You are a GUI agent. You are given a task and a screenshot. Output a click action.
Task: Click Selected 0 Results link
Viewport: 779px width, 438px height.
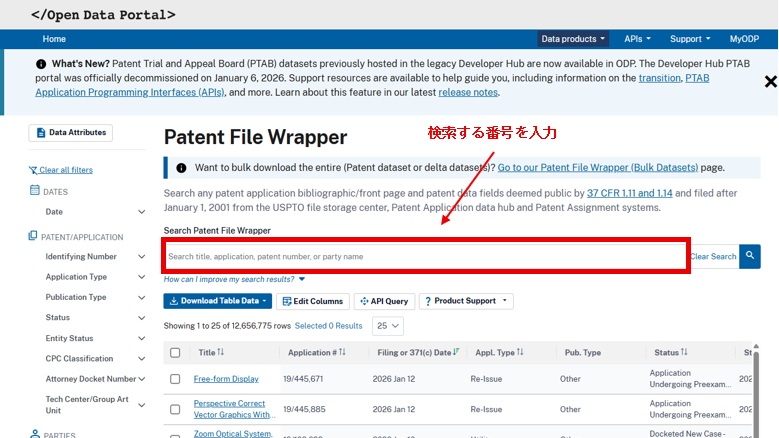point(328,326)
